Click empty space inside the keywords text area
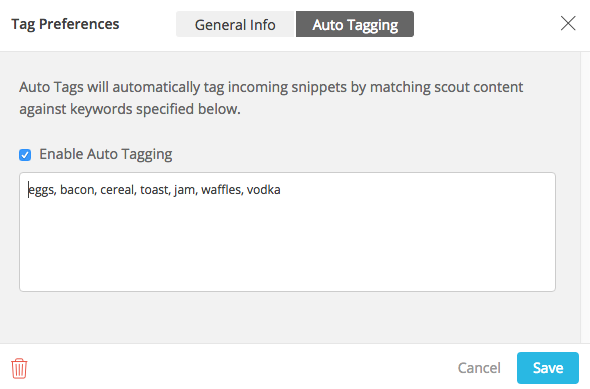 287,248
